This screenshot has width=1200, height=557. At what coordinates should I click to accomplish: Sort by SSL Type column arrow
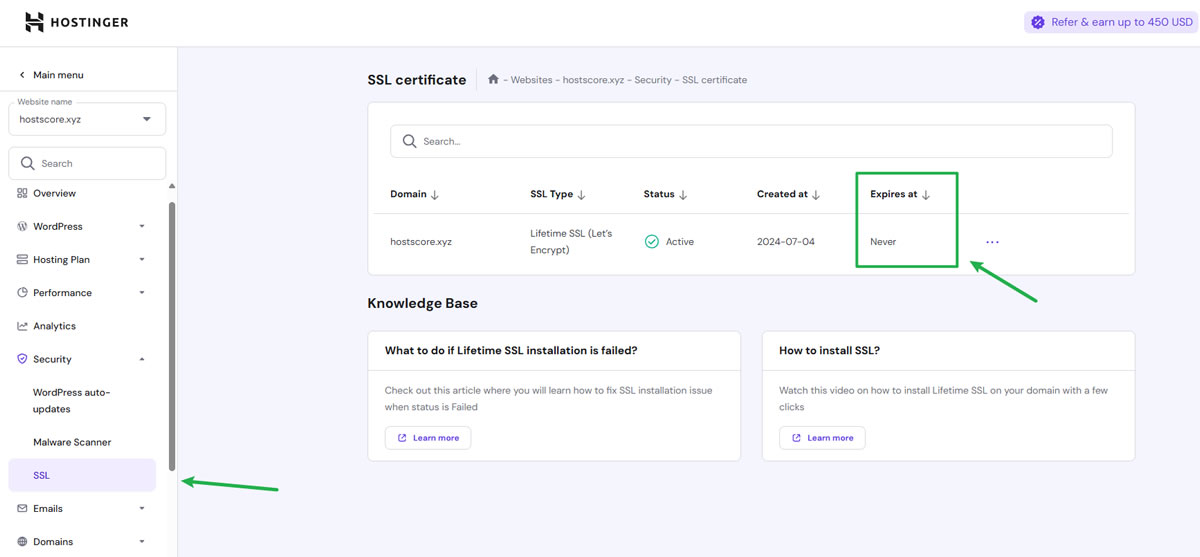(582, 195)
